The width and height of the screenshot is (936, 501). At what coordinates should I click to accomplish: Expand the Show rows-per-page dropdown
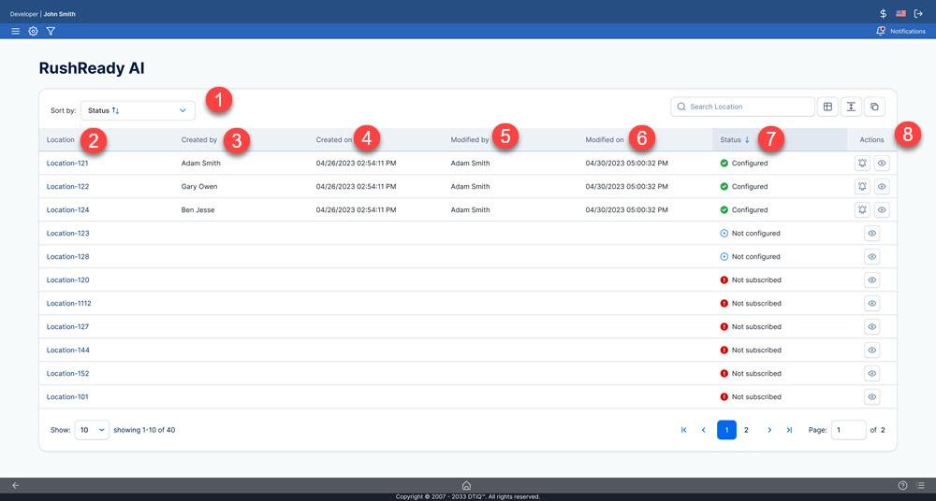click(x=91, y=430)
